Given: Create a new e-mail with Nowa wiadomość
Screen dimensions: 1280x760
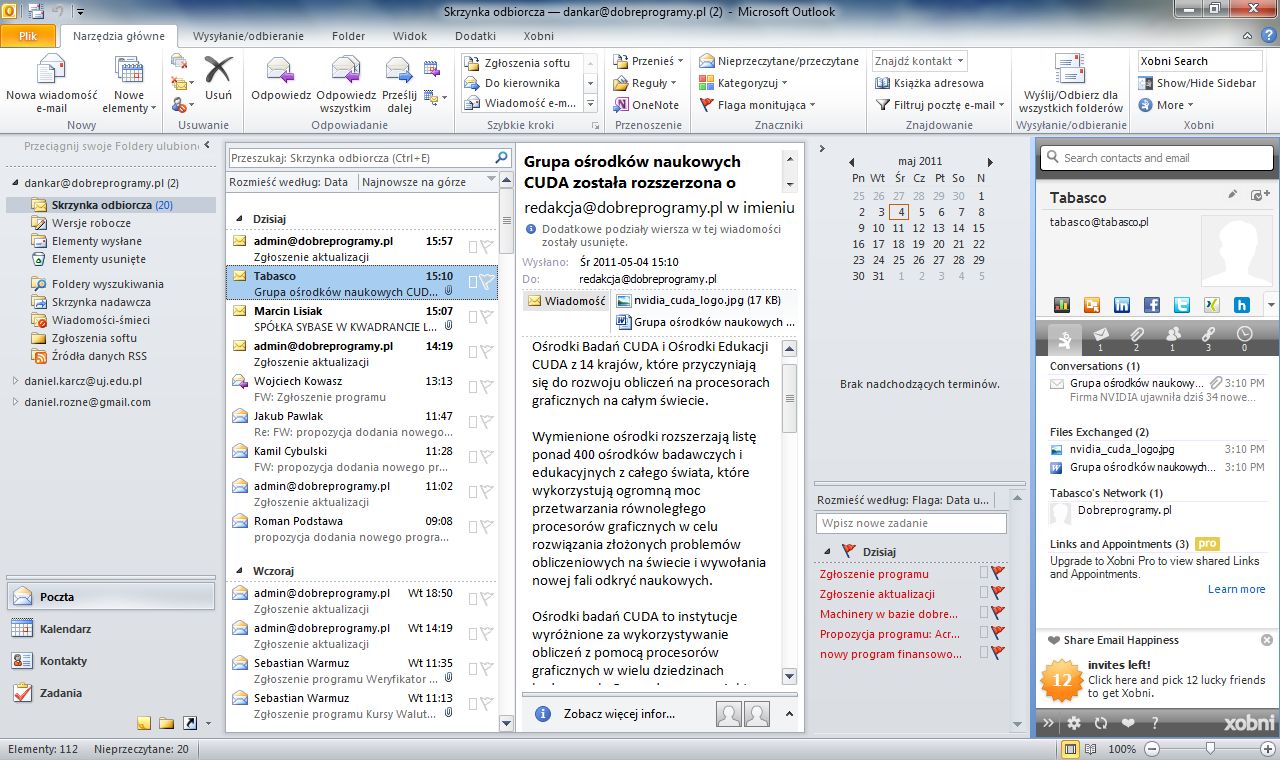Looking at the screenshot, I should point(51,85).
